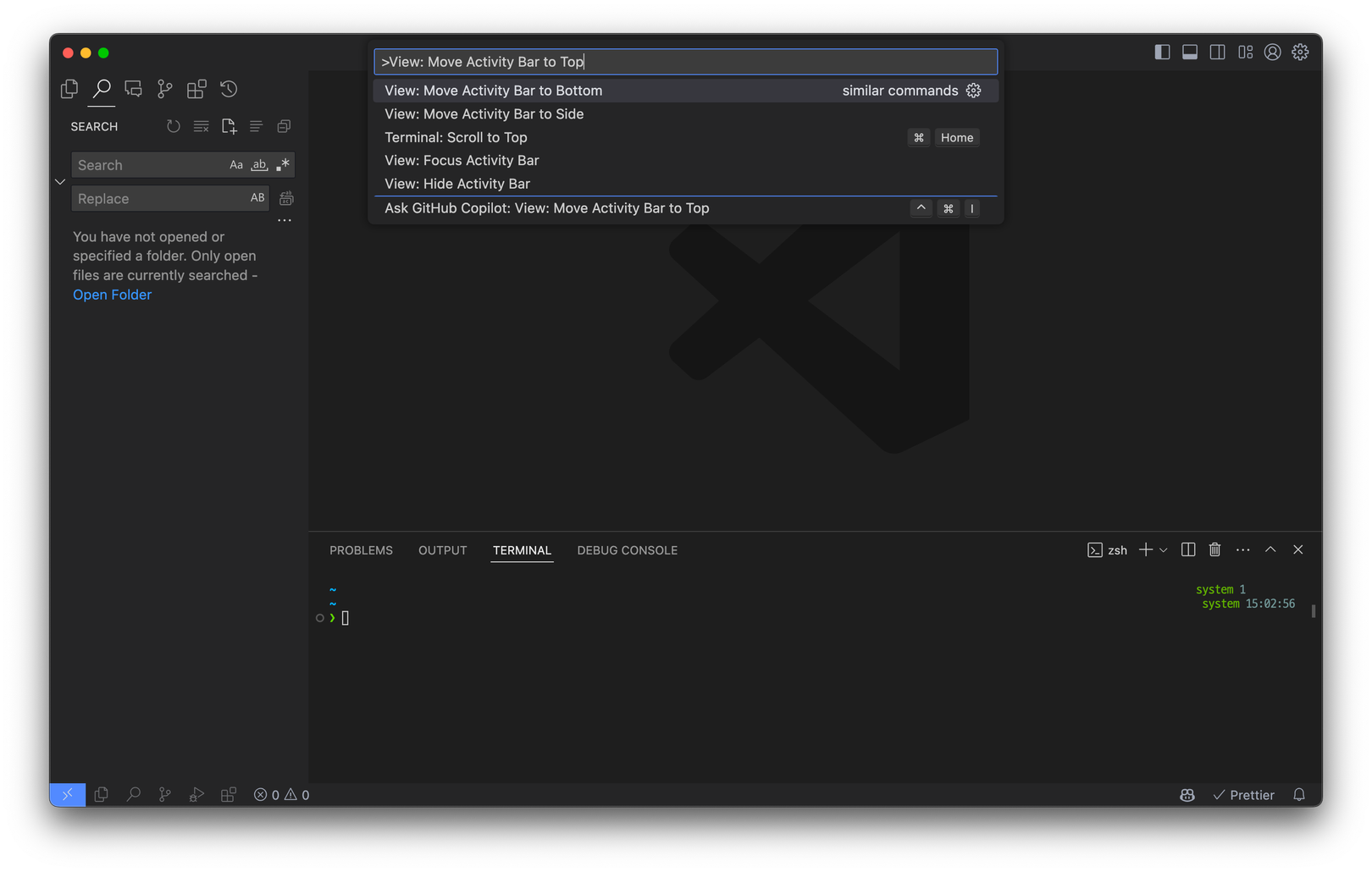Open the Source Control view icon
This screenshot has width=1372, height=872.
(x=165, y=89)
